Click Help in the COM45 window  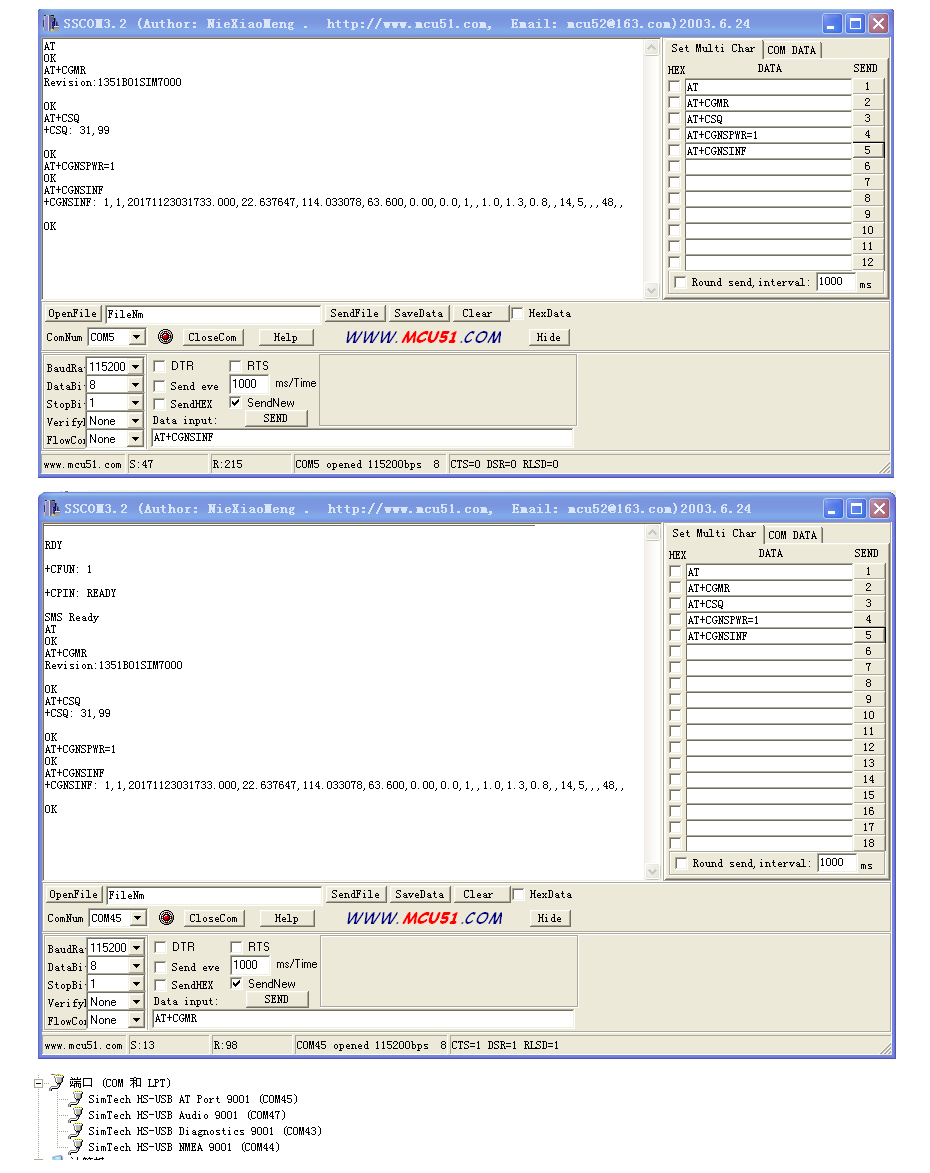coord(287,918)
